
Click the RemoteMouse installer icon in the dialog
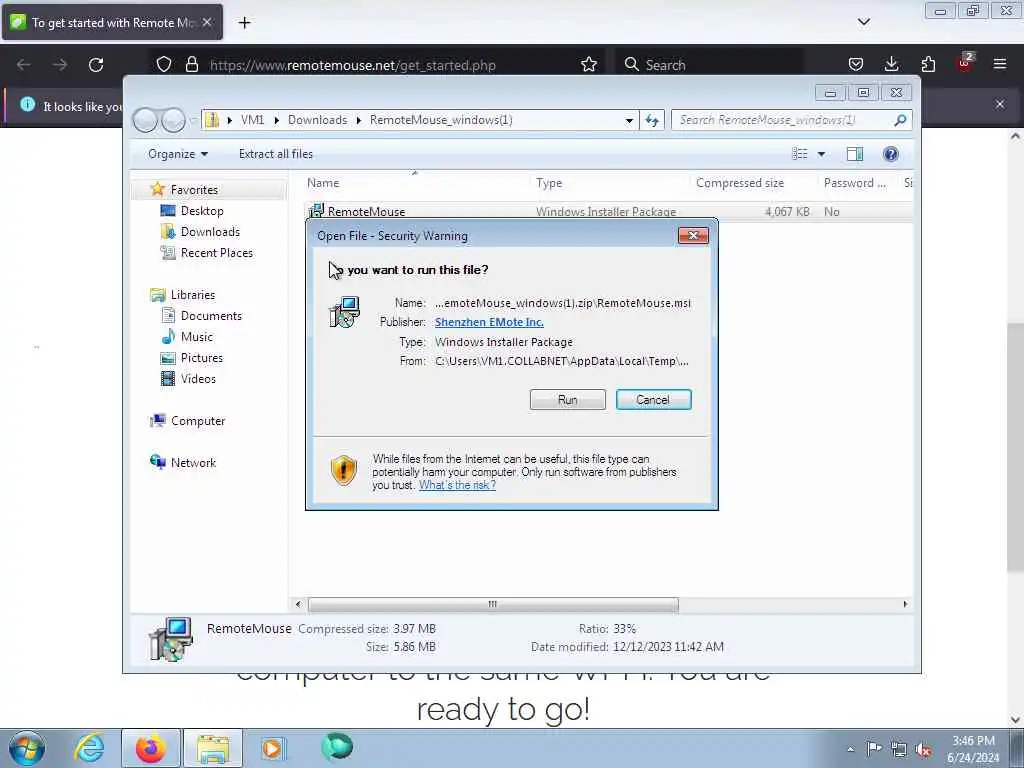[344, 312]
